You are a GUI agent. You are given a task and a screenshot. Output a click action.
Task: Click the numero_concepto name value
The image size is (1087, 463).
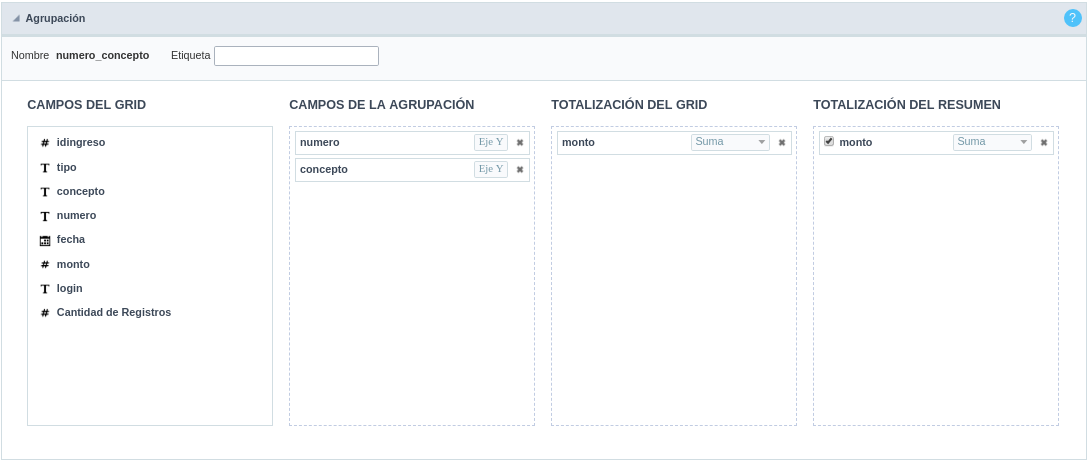click(103, 55)
